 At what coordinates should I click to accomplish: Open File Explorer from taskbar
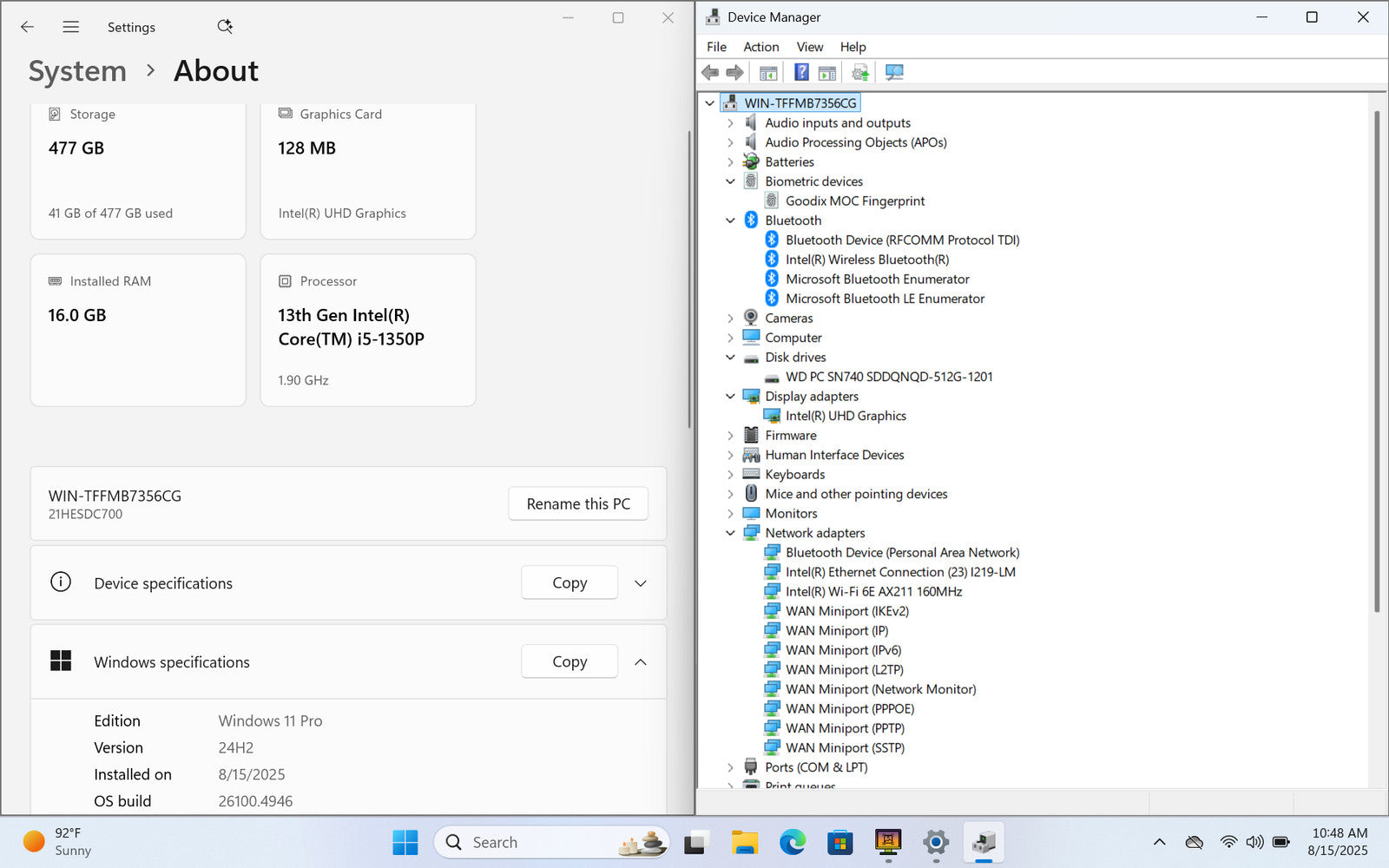click(x=745, y=842)
